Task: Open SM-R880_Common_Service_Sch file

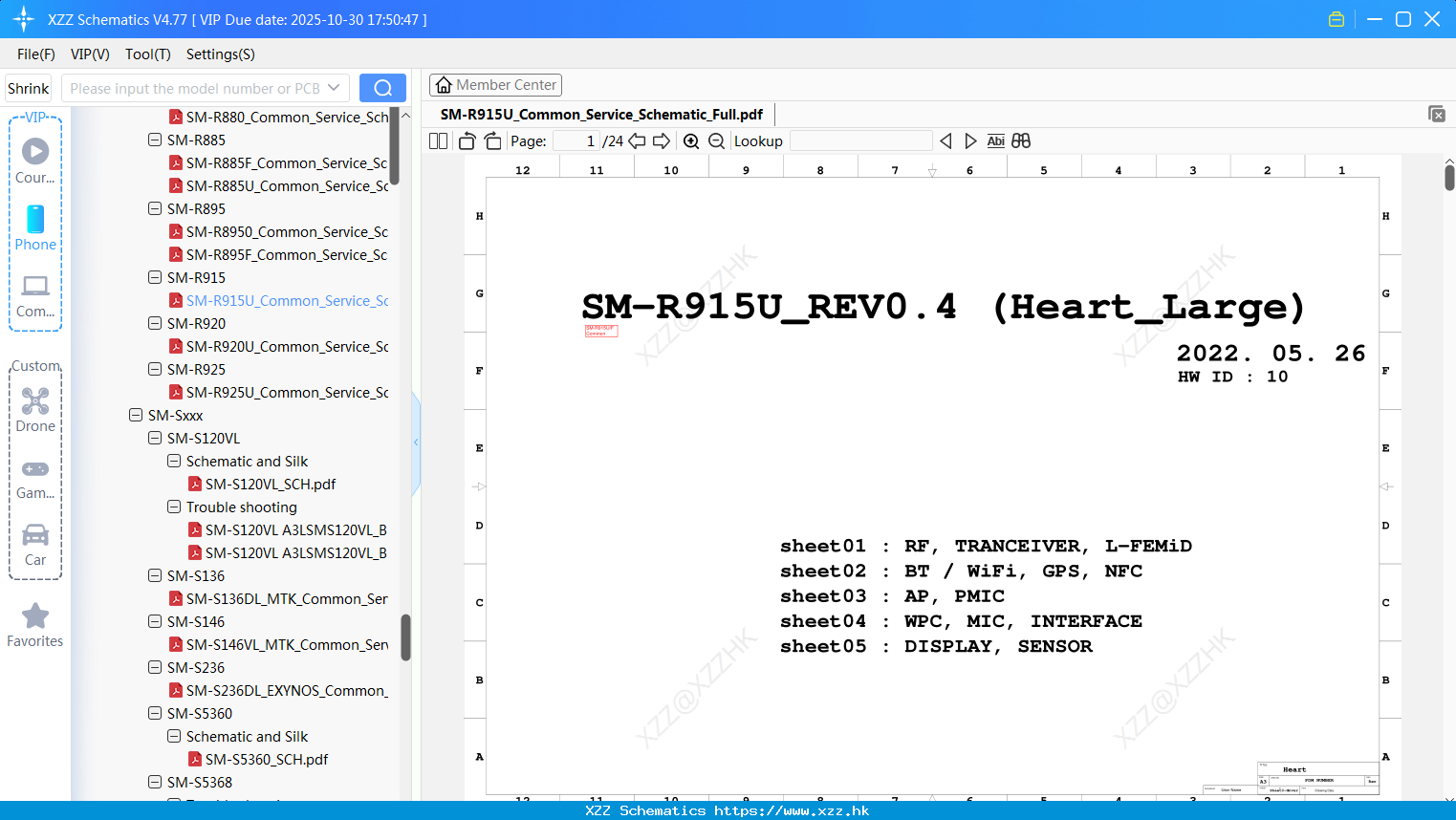Action: pyautogui.click(x=287, y=117)
